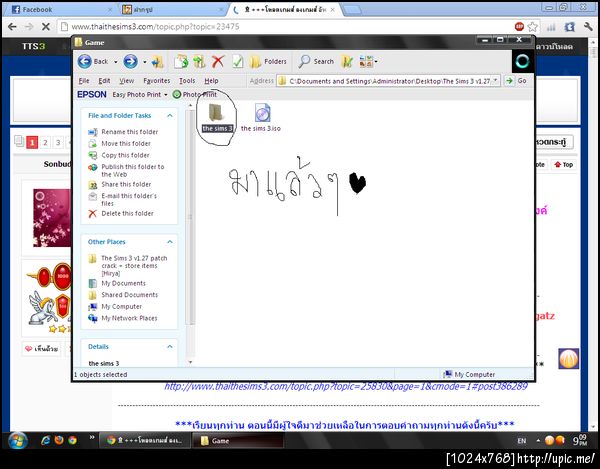Click the browser Back arrow

pos(12,26)
